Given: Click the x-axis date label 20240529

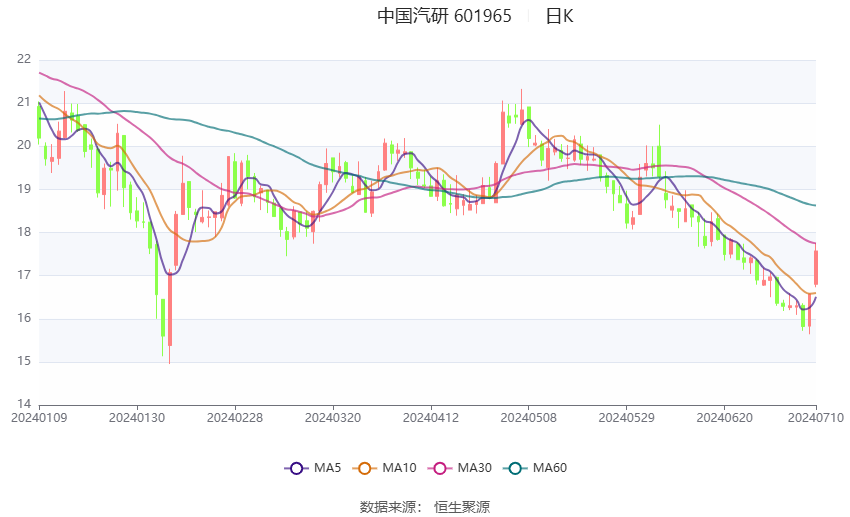Looking at the screenshot, I should click(x=627, y=418).
